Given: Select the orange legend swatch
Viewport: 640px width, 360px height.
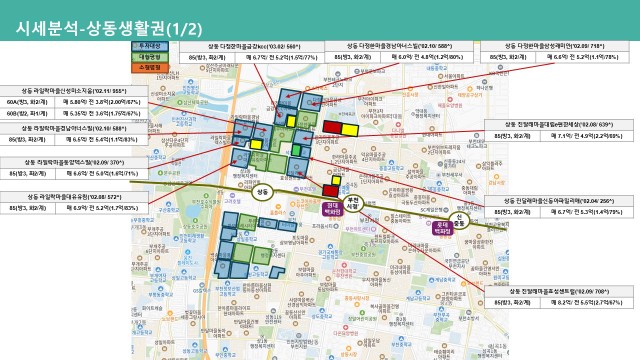Looking at the screenshot, I should [149, 68].
